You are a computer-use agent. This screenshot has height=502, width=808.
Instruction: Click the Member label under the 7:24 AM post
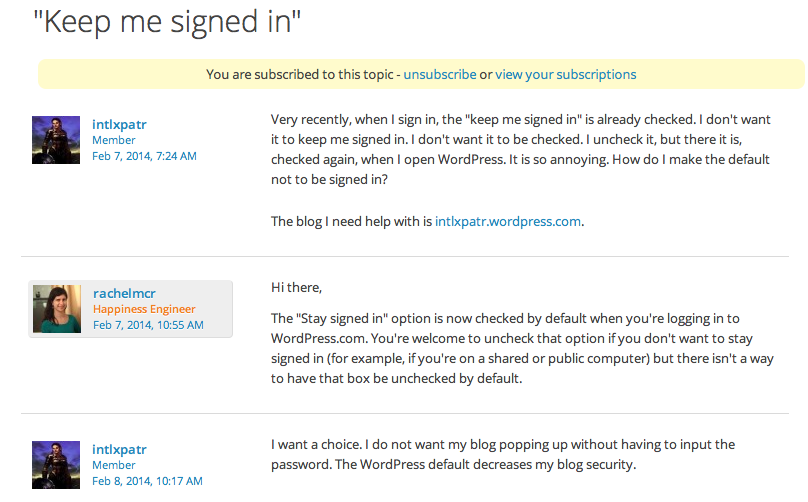(114, 140)
